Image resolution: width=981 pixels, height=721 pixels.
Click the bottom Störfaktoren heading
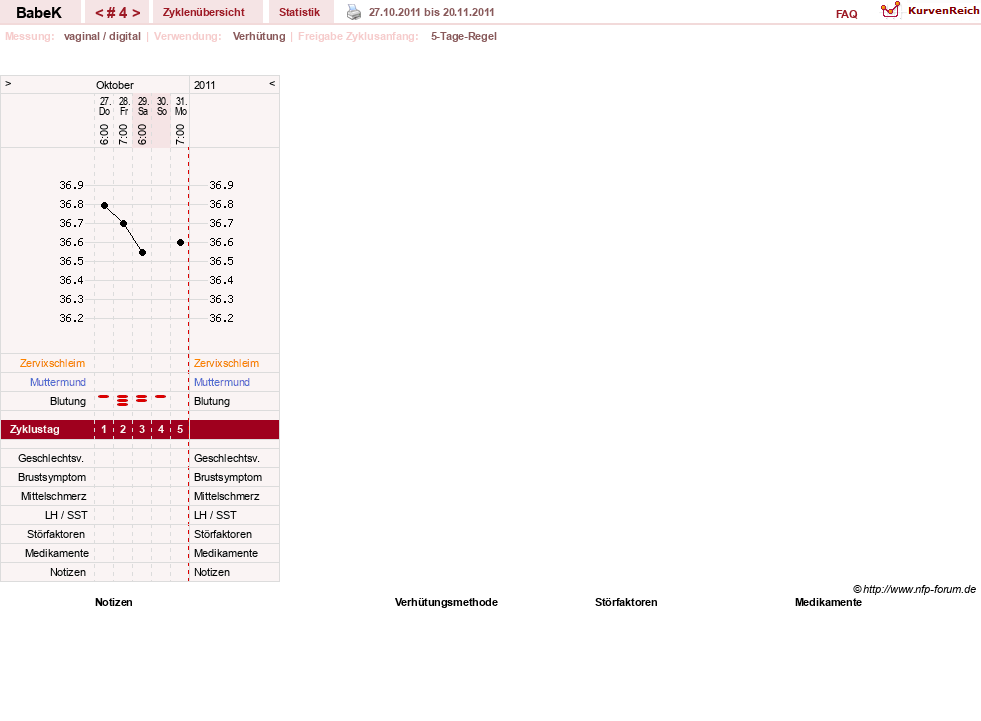[x=626, y=602]
